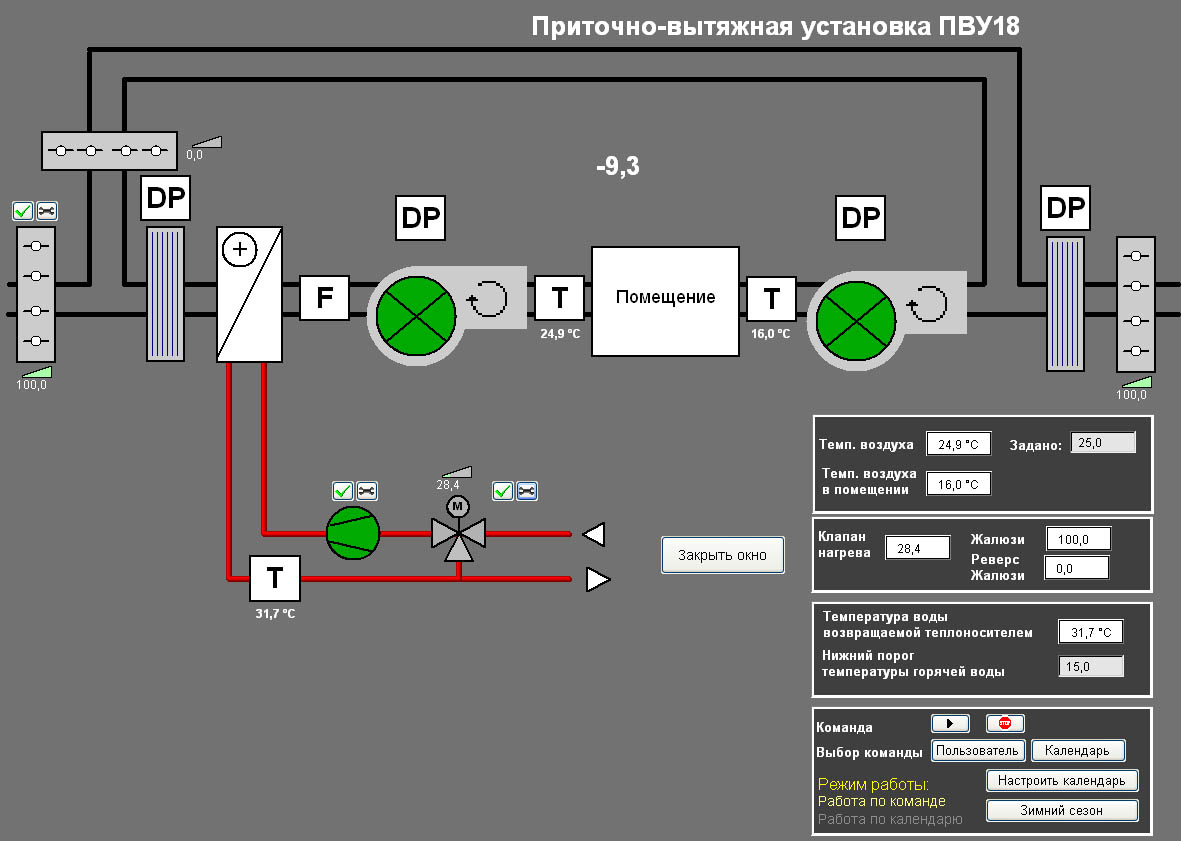The image size is (1181, 841).
Task: Open the wrench settings icon for the intake damper
Action: click(47, 211)
